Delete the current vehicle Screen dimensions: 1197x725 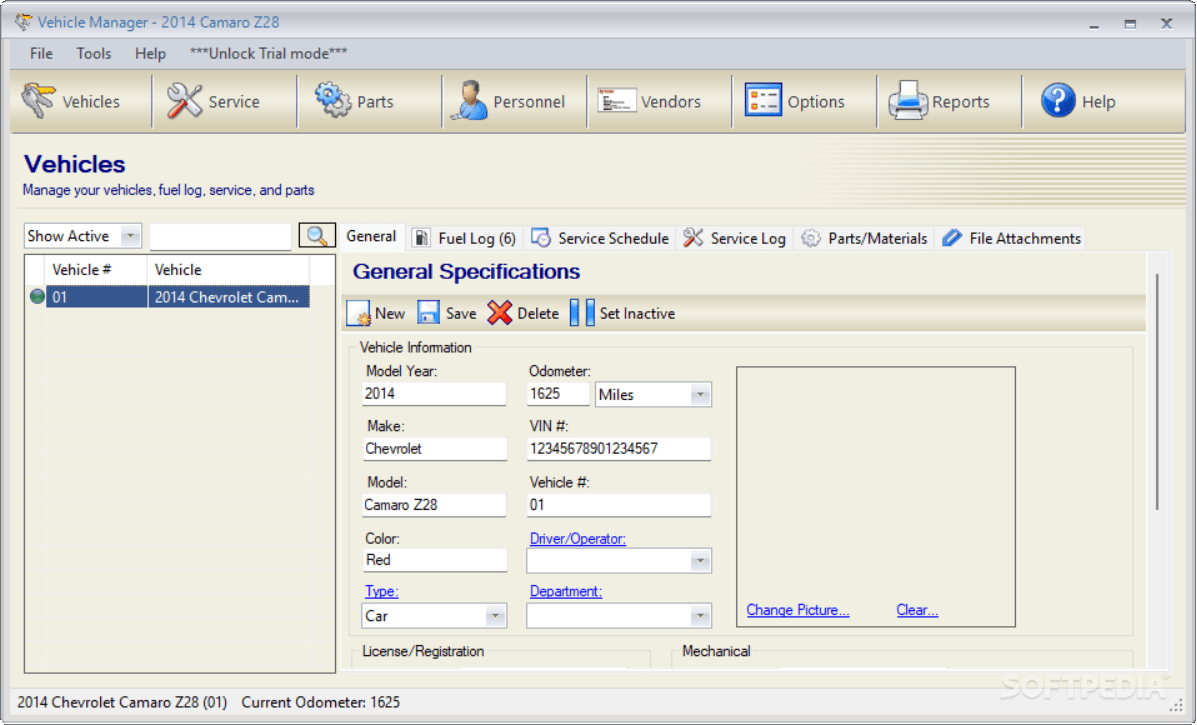coord(522,313)
